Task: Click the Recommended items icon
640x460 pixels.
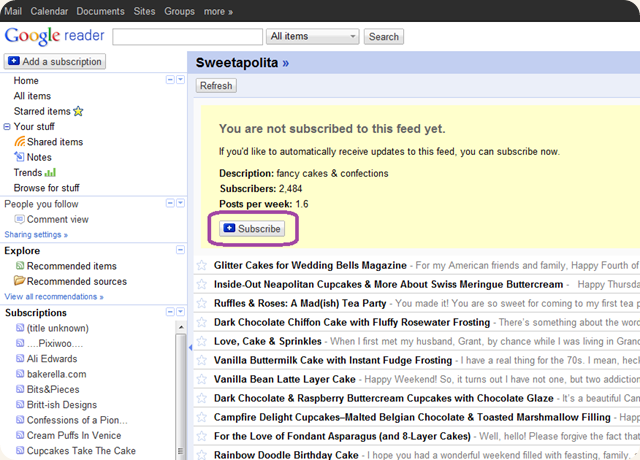Action: 20,266
